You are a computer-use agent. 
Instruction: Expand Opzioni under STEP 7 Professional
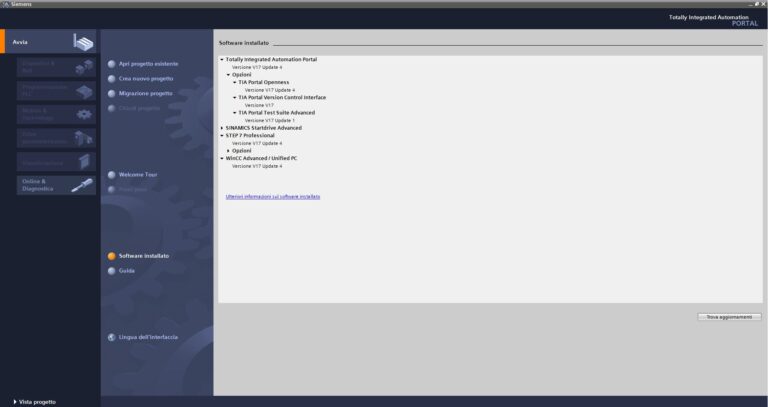point(228,151)
